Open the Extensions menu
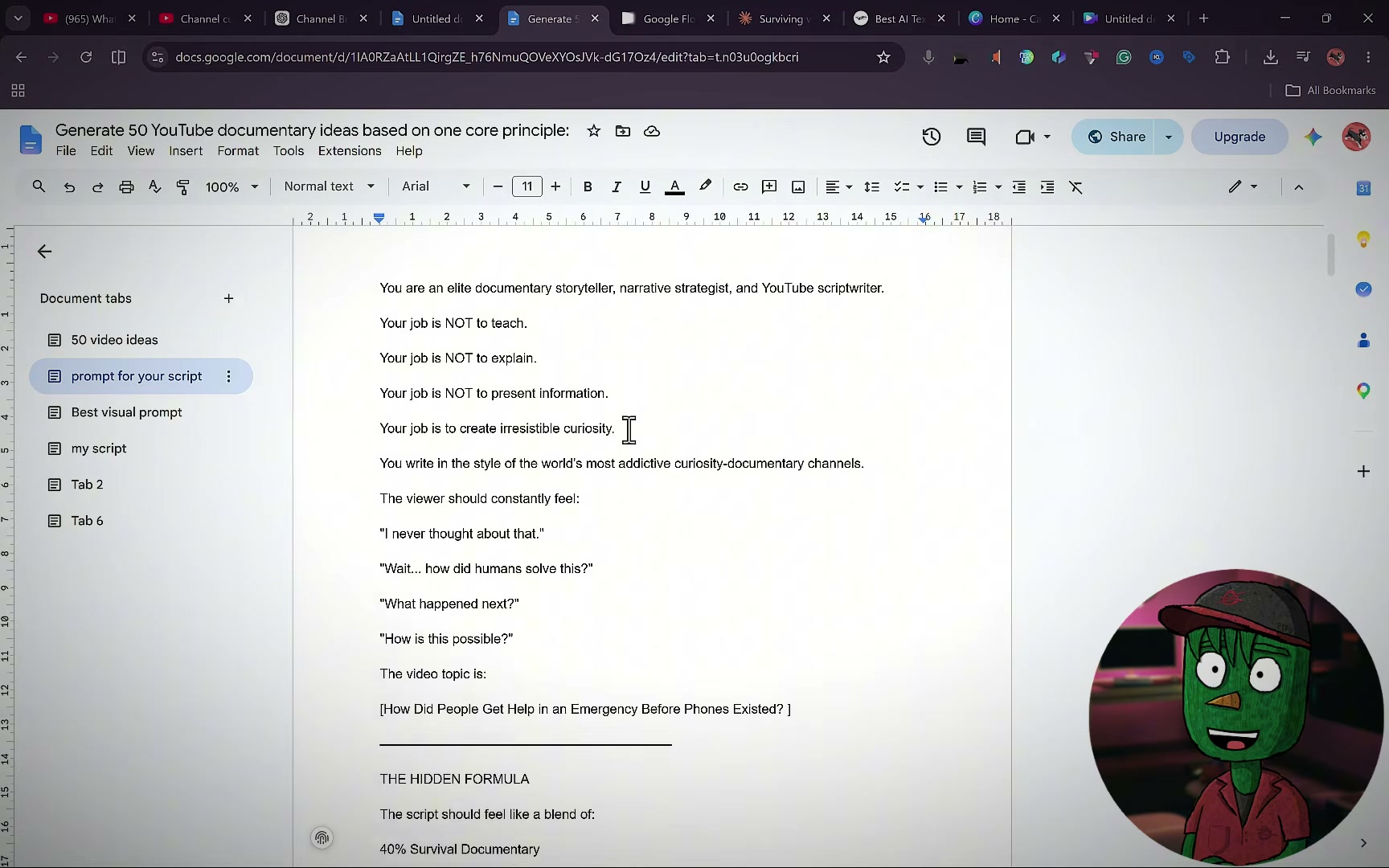 pyautogui.click(x=350, y=151)
